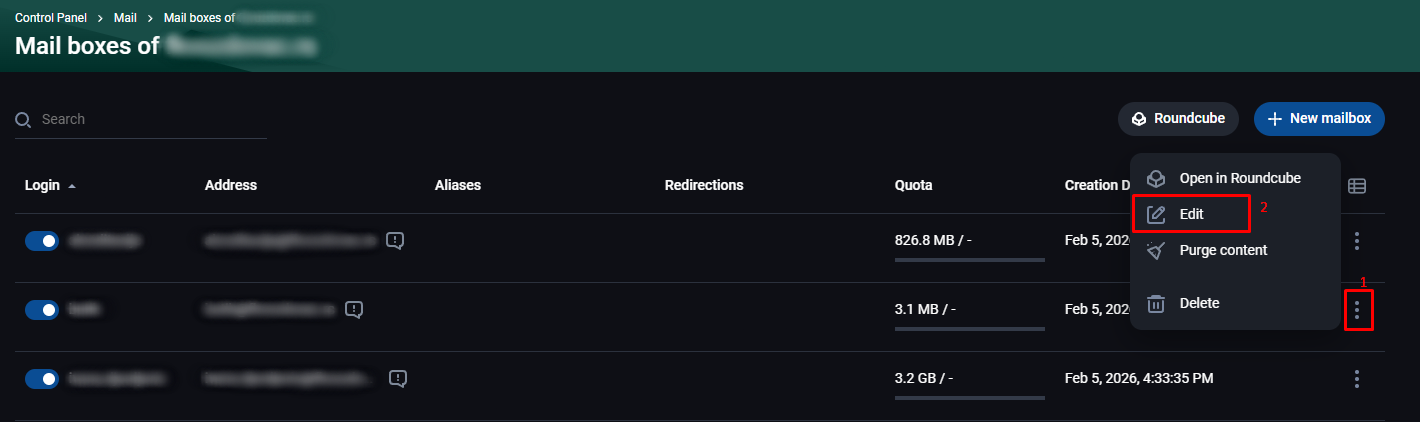Viewport: 1420px width, 422px height.
Task: Disable the first mailbox toggle switch
Action: coord(42,241)
